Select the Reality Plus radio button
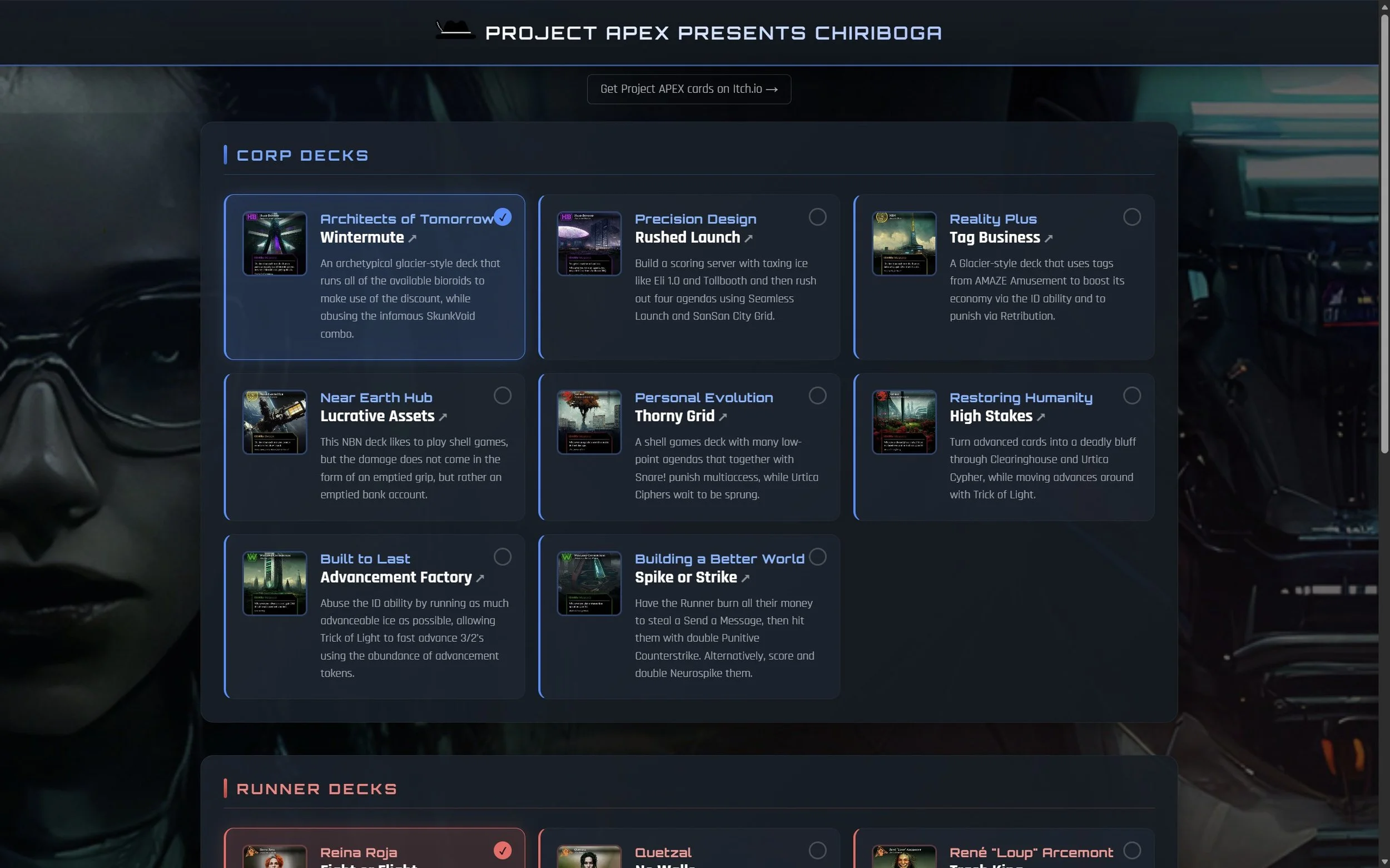 (x=1132, y=217)
